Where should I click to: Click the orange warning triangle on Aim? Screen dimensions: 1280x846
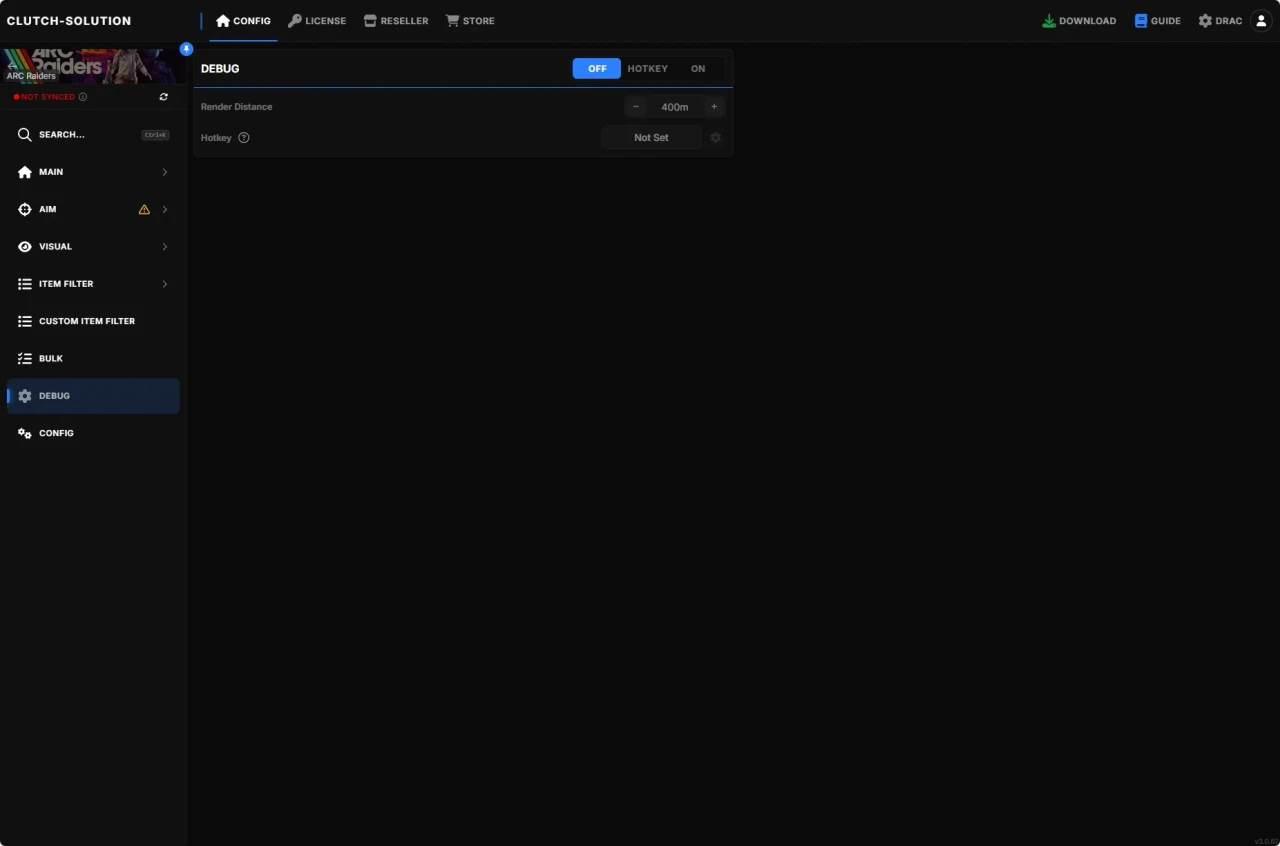[144, 209]
